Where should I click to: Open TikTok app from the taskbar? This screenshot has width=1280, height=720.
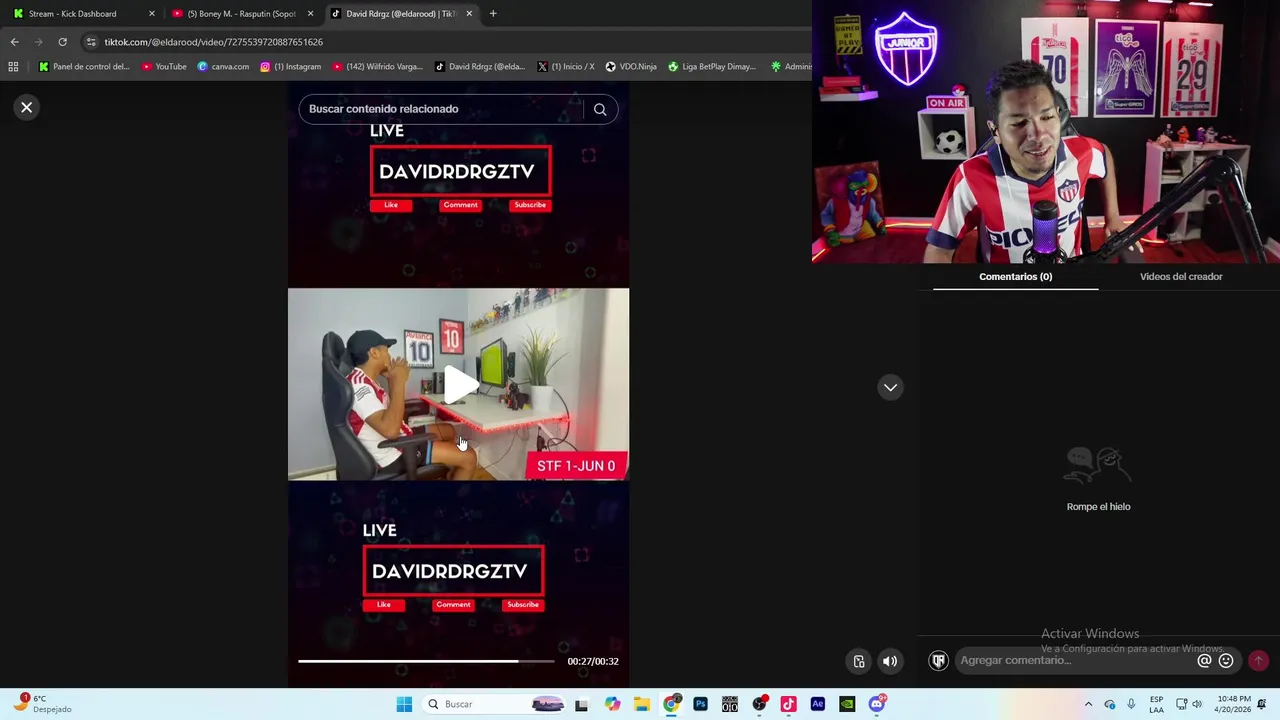pos(788,704)
